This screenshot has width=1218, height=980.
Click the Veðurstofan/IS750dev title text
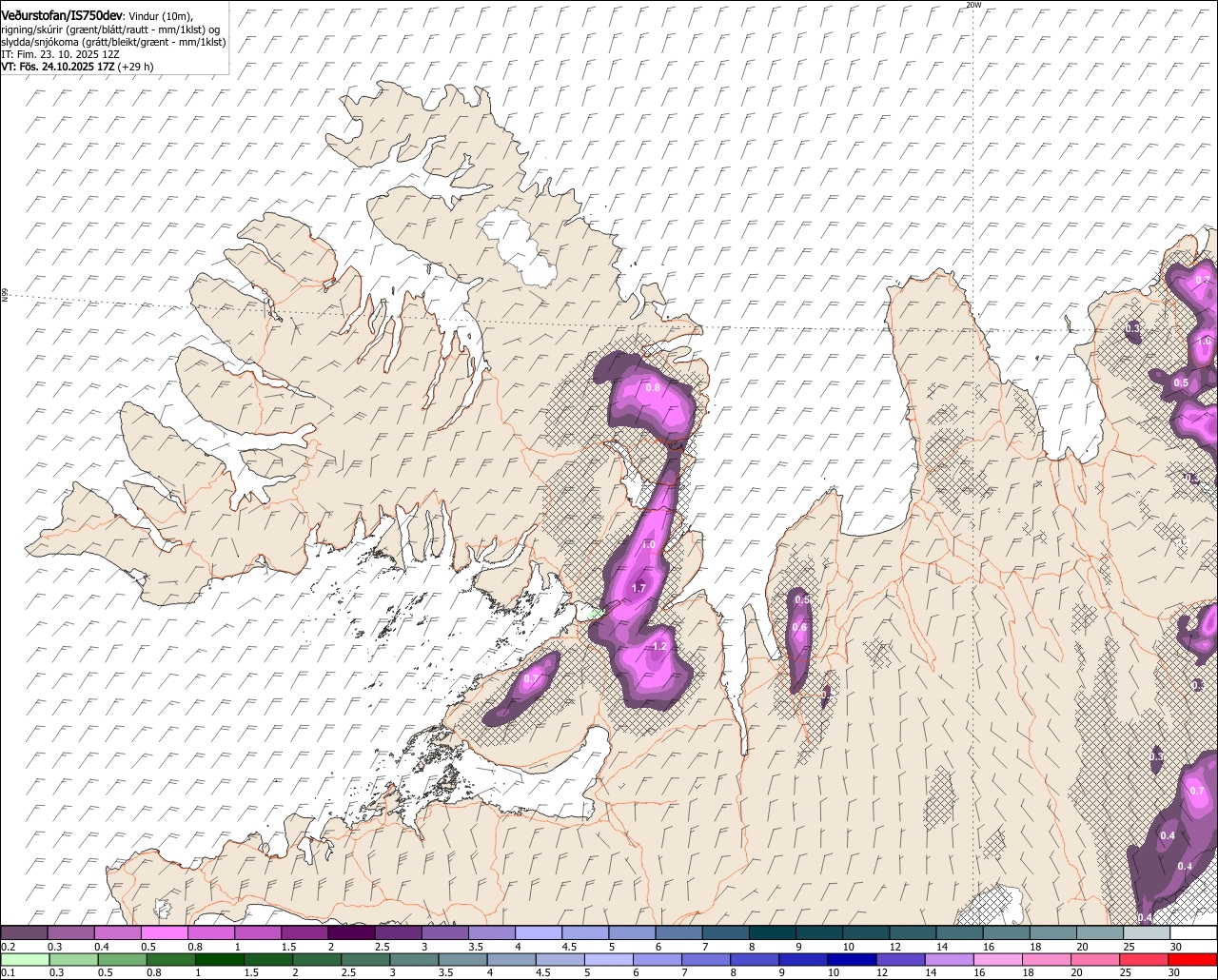pos(61,15)
